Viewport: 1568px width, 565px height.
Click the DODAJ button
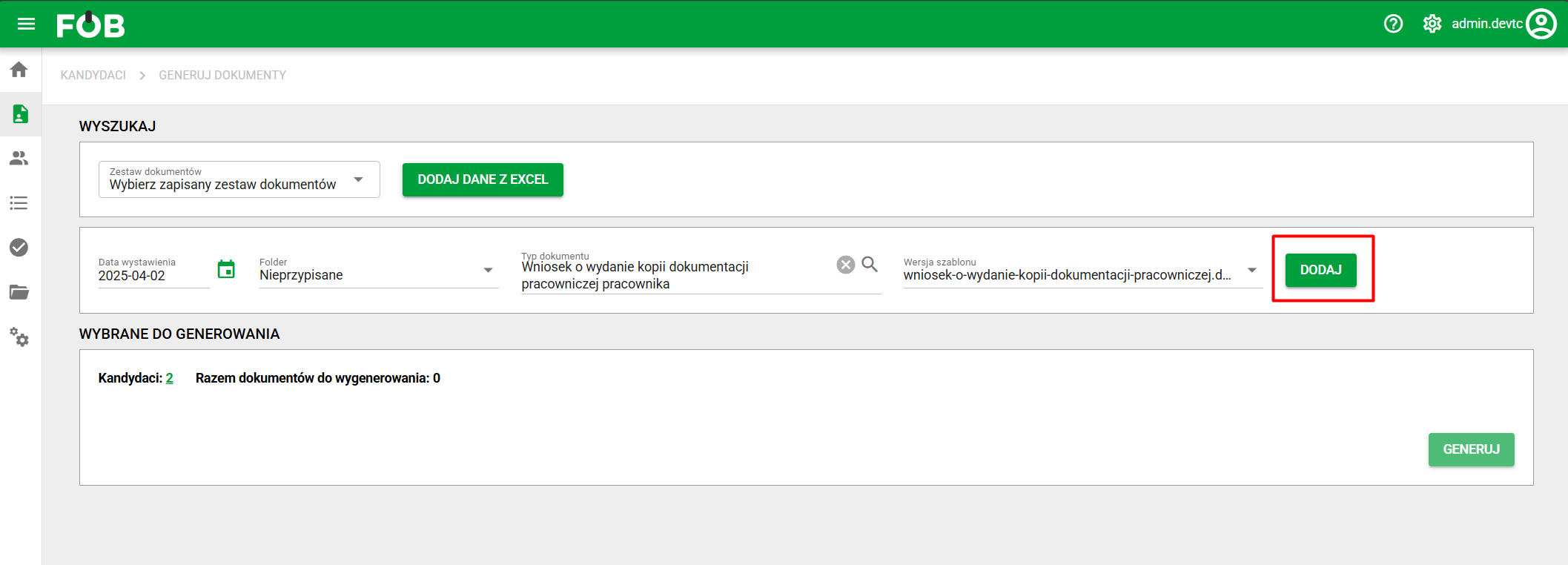click(x=1320, y=270)
